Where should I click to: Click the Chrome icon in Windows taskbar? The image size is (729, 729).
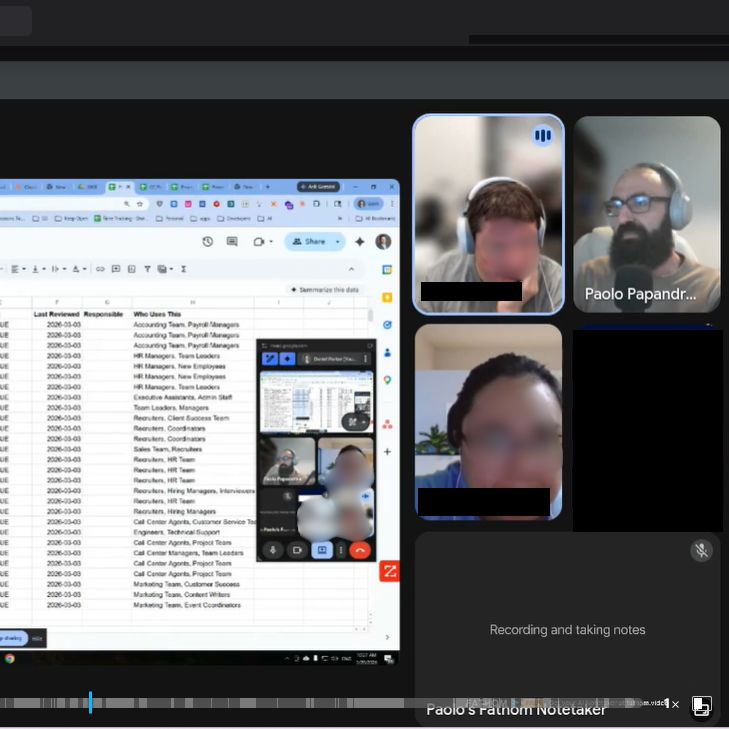(9, 658)
